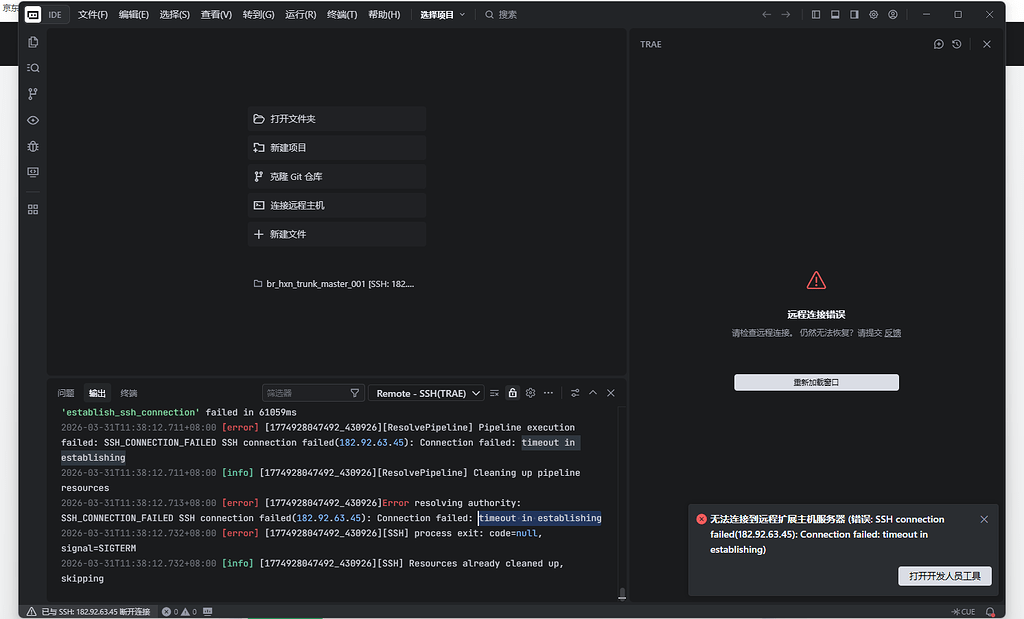Click SSH 182.92.63.45 disconnected status item
This screenshot has height=619, width=1024.
pyautogui.click(x=88, y=612)
